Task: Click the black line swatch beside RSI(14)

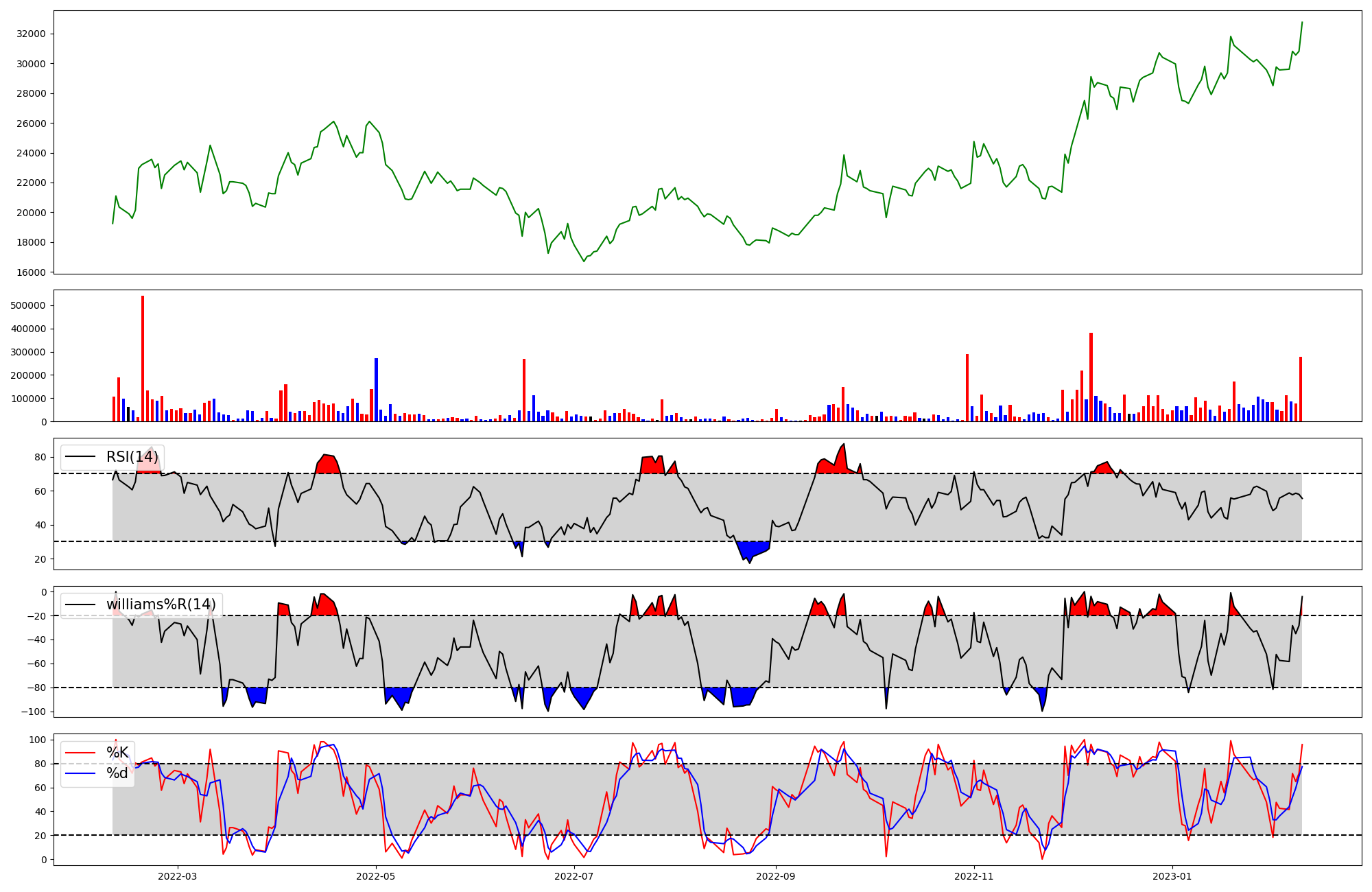Action: click(80, 457)
